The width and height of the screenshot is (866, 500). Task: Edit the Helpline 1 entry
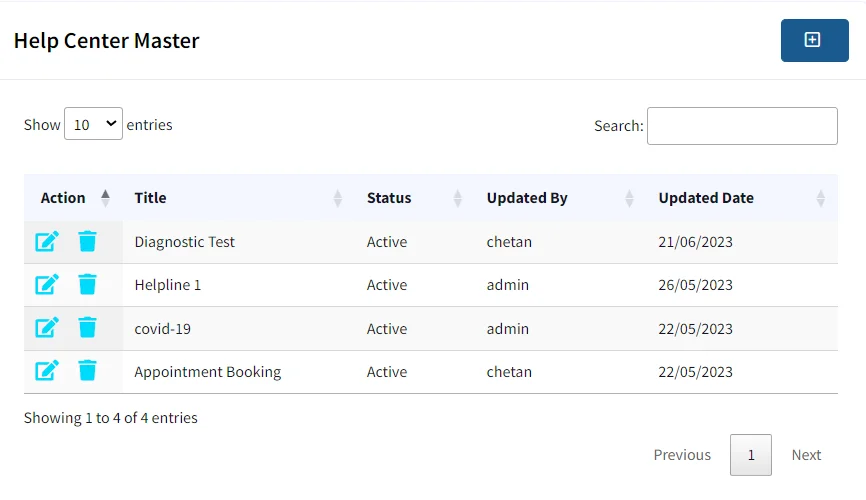click(x=47, y=285)
